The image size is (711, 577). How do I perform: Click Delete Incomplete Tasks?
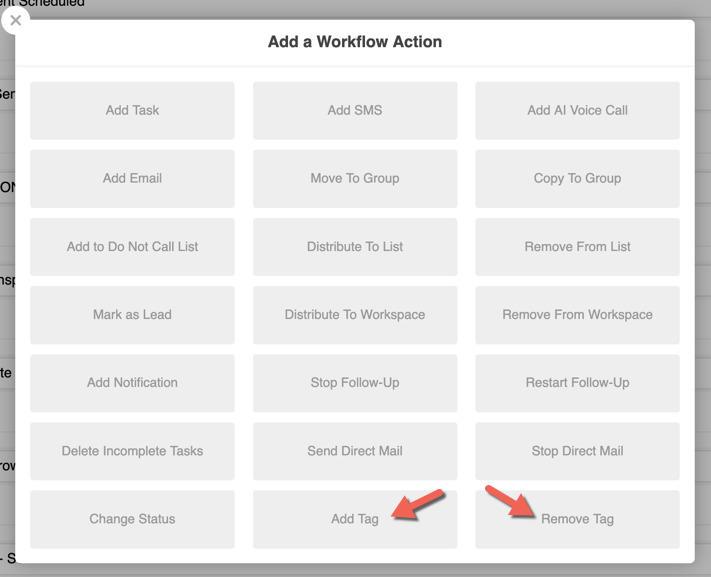(132, 451)
